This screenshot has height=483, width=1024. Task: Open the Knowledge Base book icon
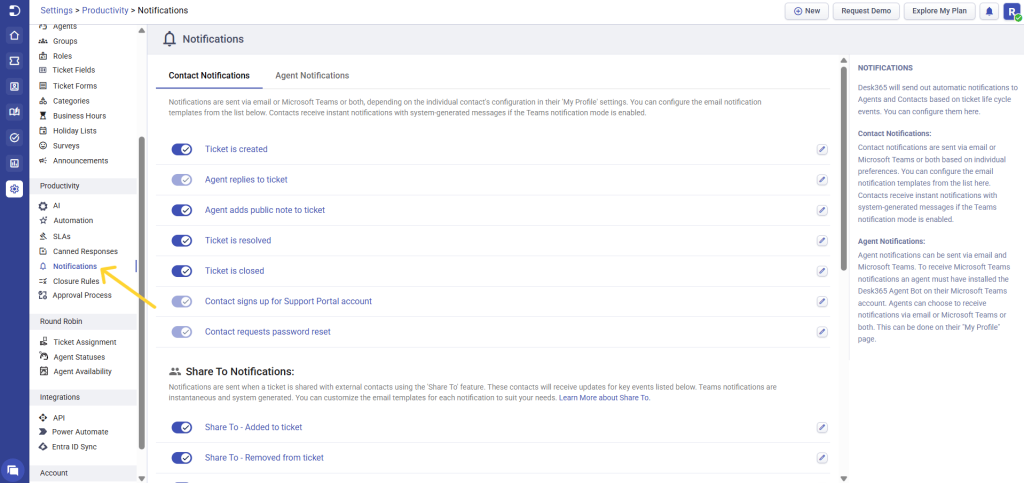click(14, 112)
